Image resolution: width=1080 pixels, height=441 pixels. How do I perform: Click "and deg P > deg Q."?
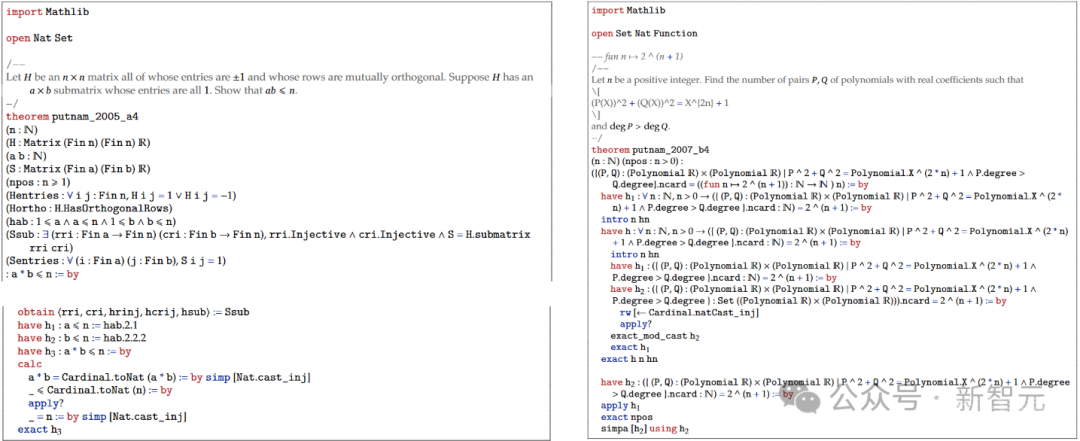coord(632,127)
